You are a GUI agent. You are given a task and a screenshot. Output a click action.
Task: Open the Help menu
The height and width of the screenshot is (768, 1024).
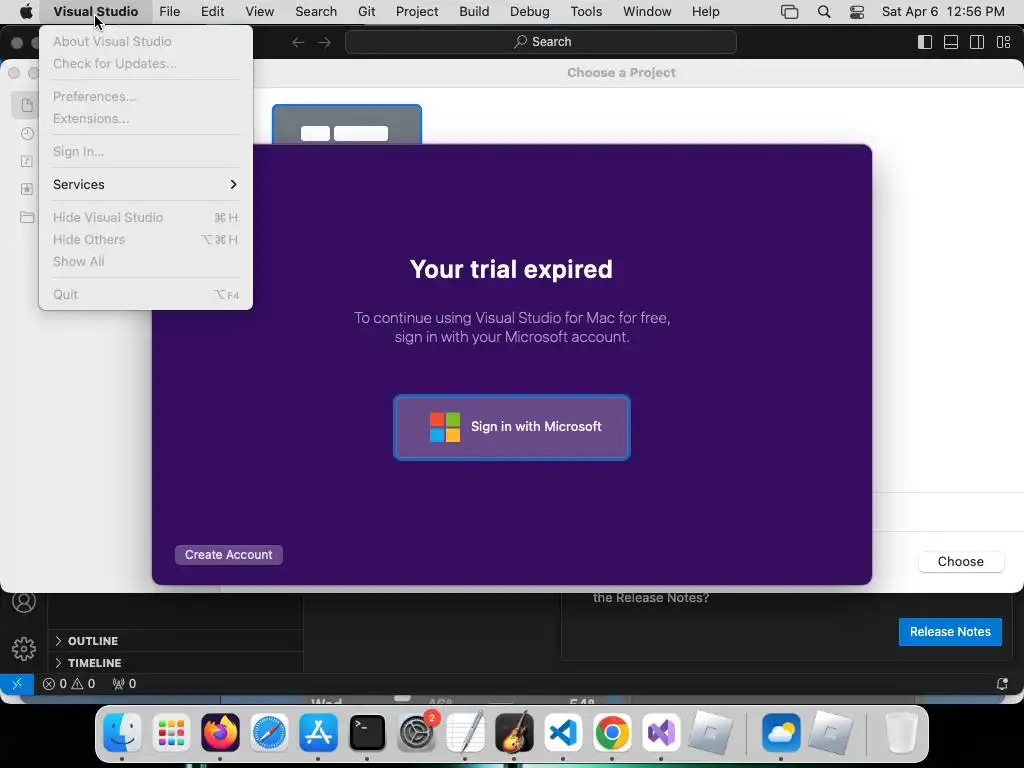pos(705,12)
